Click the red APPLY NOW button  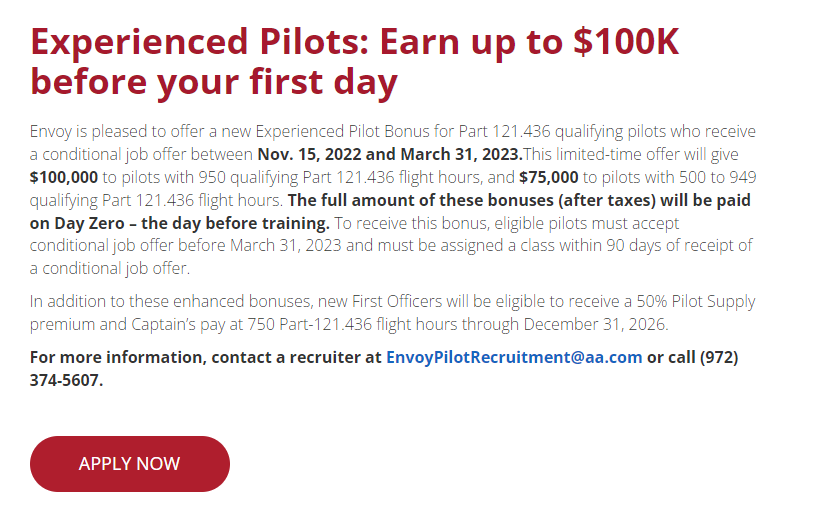point(129,464)
